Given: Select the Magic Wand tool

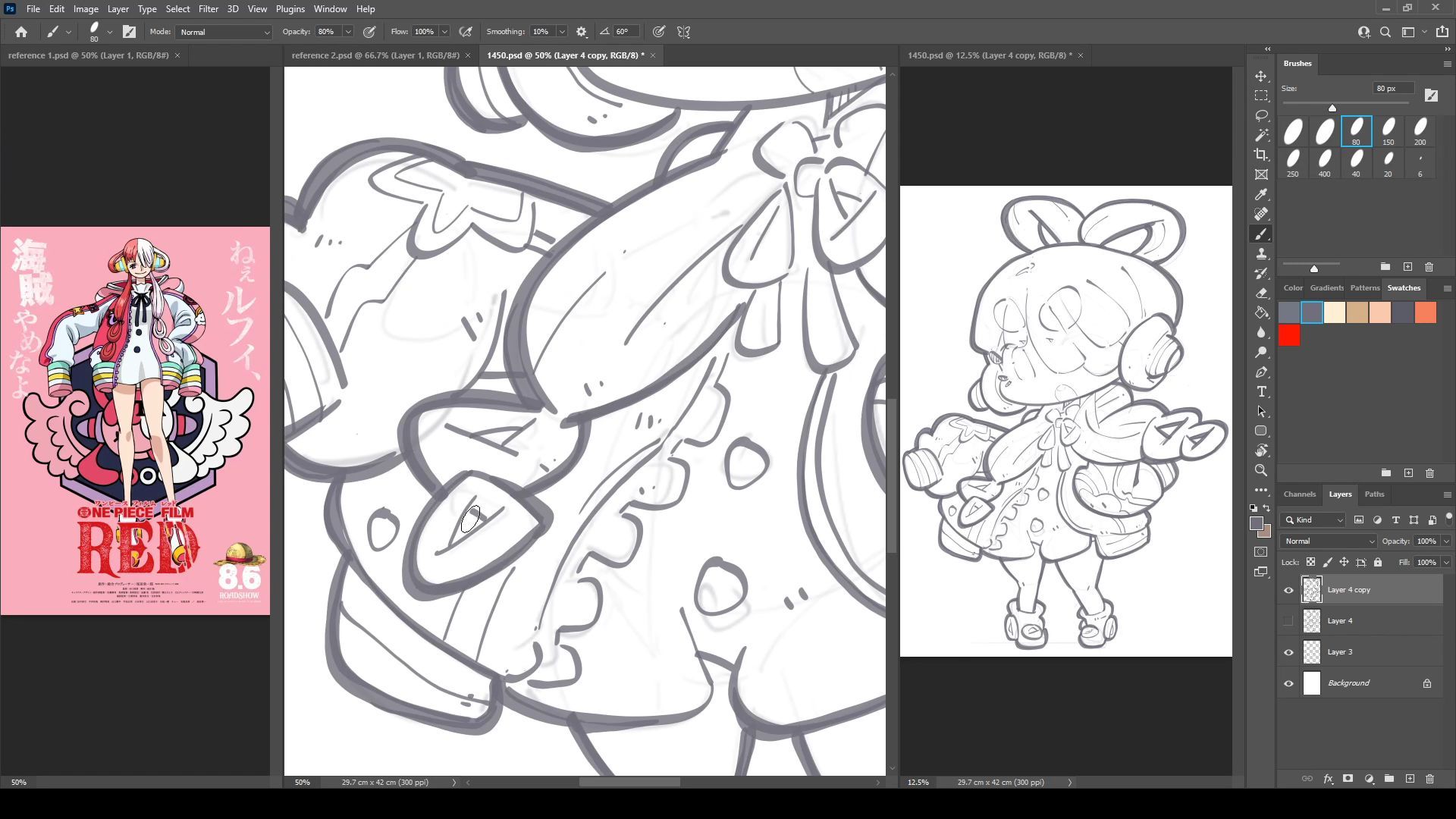Looking at the screenshot, I should point(1261,136).
